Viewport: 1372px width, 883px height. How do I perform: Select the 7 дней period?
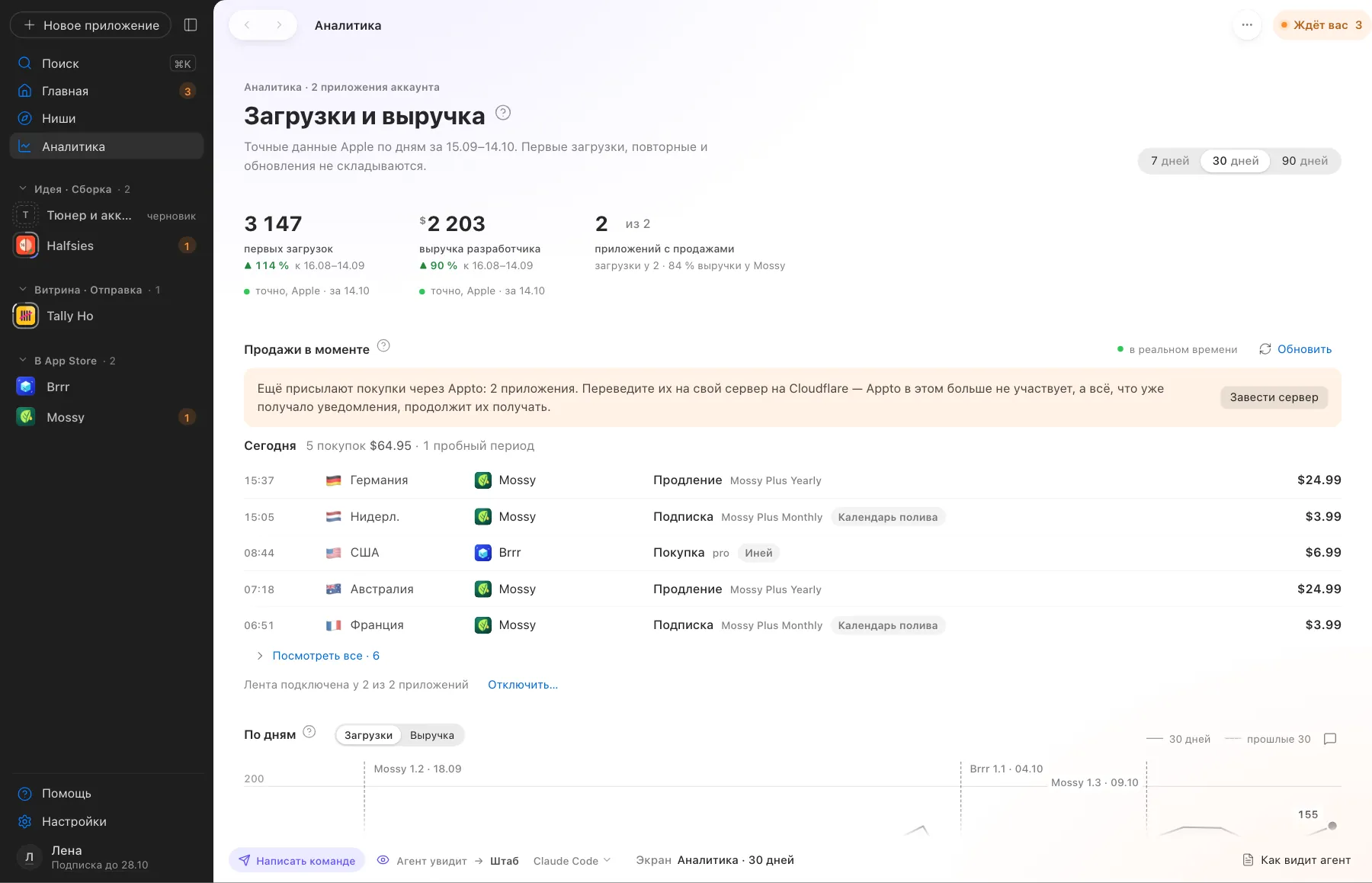click(1170, 161)
